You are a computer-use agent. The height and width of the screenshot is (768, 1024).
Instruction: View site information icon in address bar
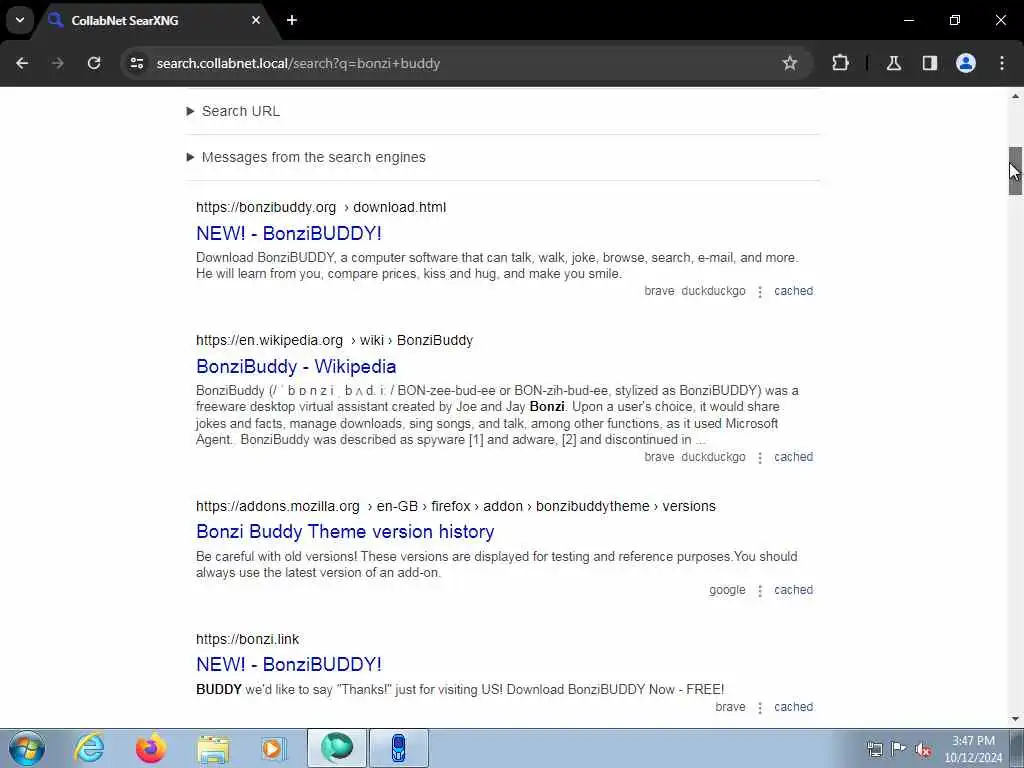point(136,63)
